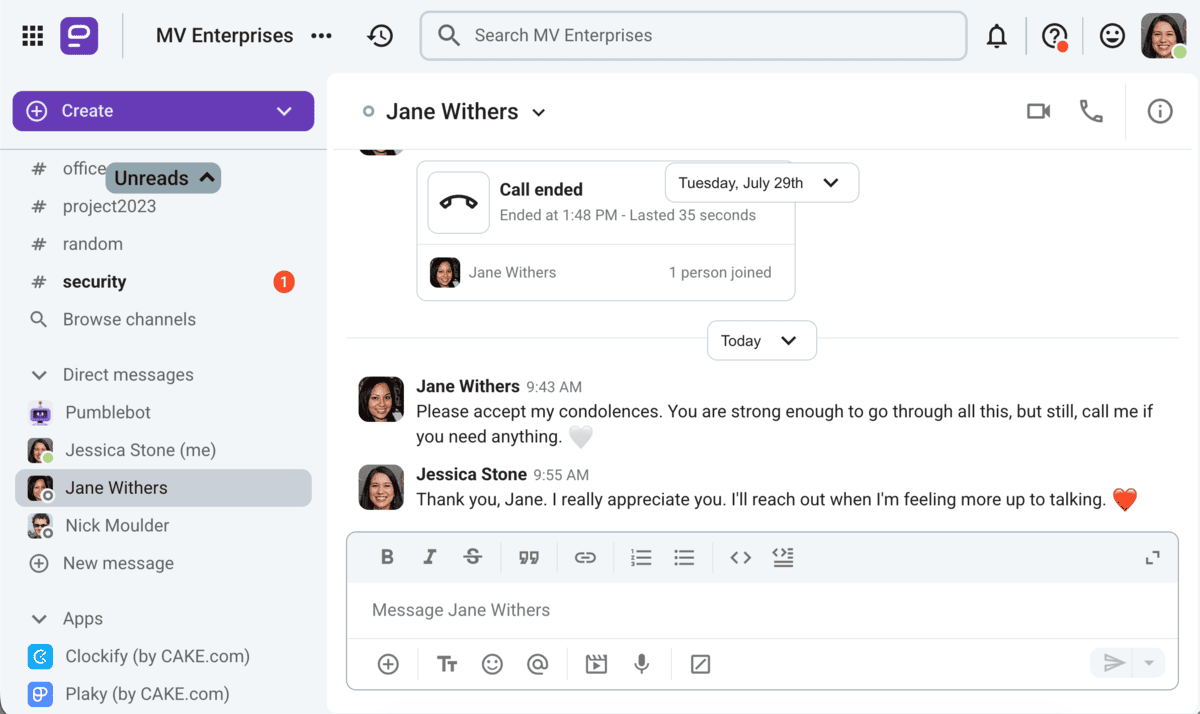Start a voice call with Jane Withers
Screen dimensions: 1200x714
coord(1091,111)
